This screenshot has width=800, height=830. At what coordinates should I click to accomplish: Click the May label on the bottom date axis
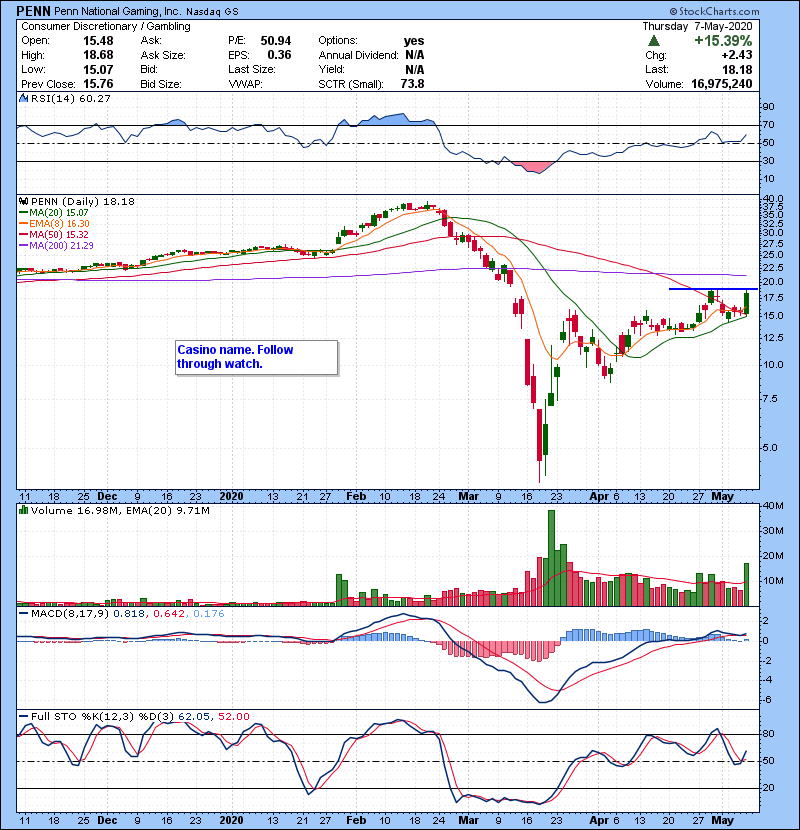[722, 820]
